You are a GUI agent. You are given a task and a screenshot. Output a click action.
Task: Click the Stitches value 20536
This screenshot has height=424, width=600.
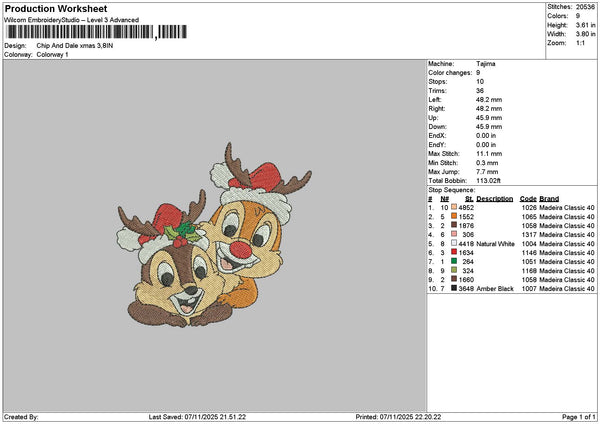coord(586,7)
